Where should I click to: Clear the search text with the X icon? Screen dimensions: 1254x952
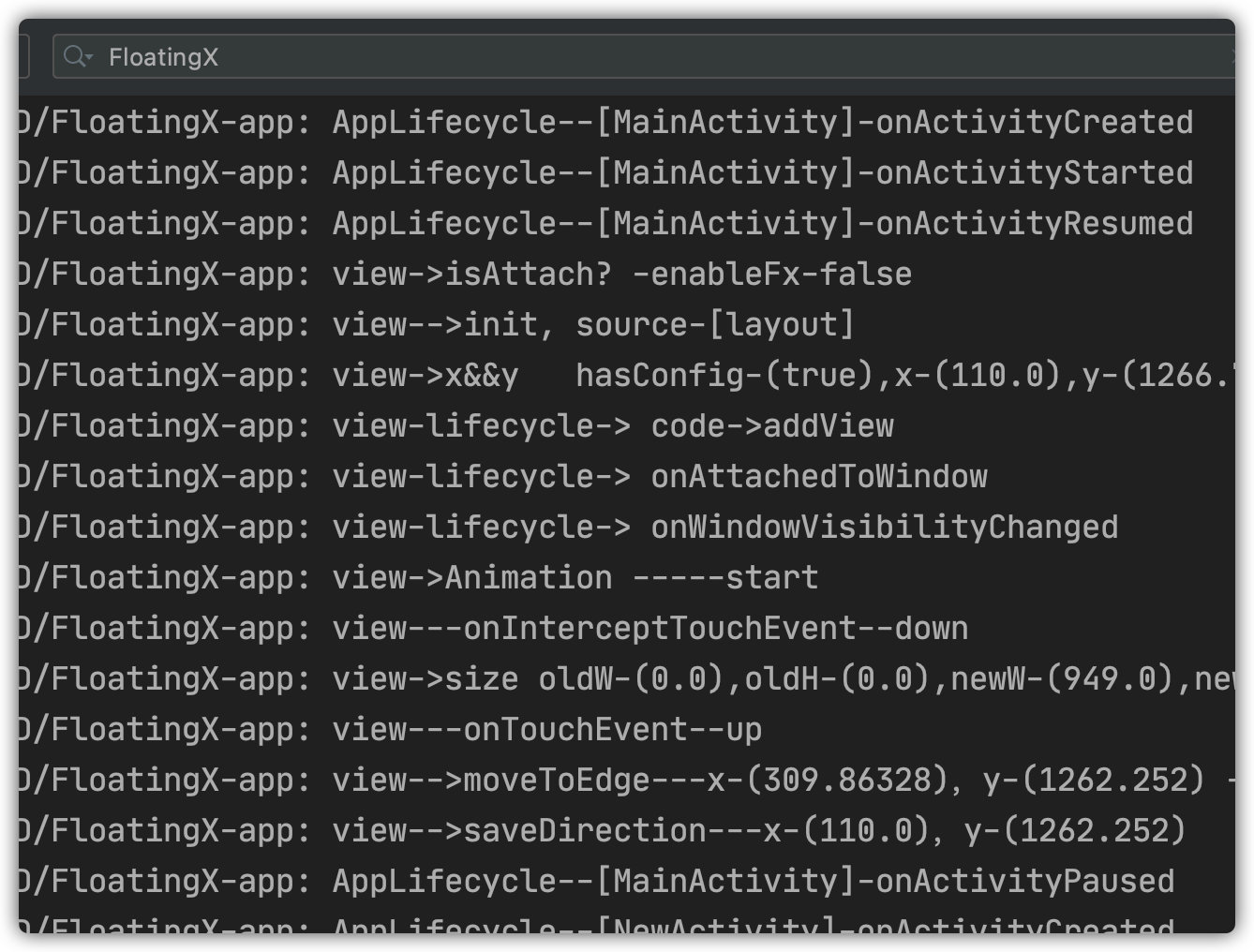[1232, 57]
